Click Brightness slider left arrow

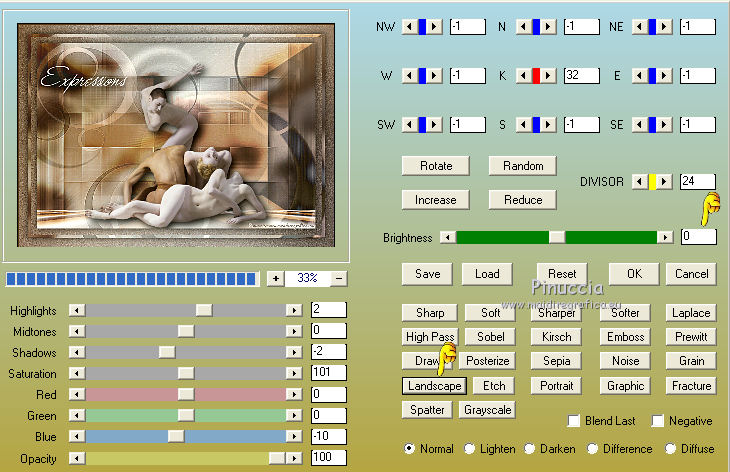coord(448,237)
